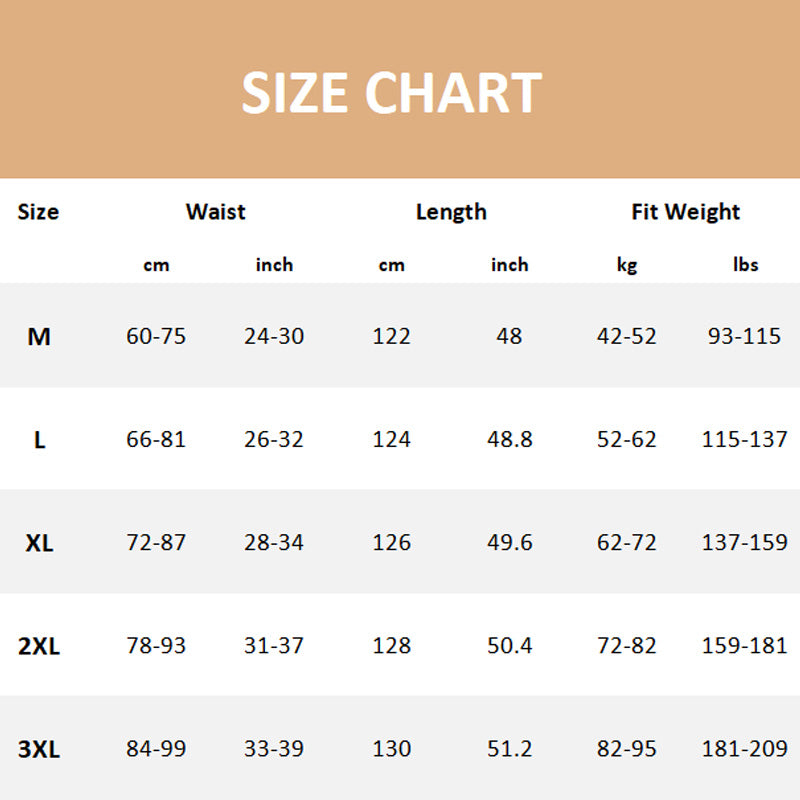Click the 26-32 waist inch value
This screenshot has height=800, width=800.
274,439
